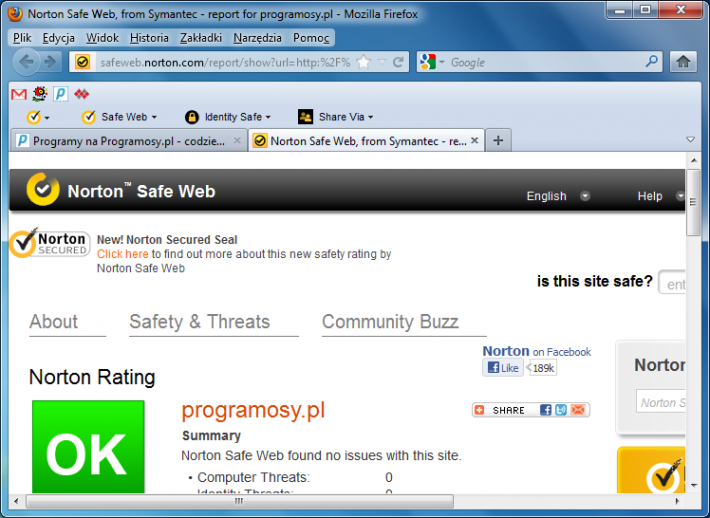Image resolution: width=710 pixels, height=518 pixels.
Task: Click the Norton Secured seal image
Action: point(50,243)
